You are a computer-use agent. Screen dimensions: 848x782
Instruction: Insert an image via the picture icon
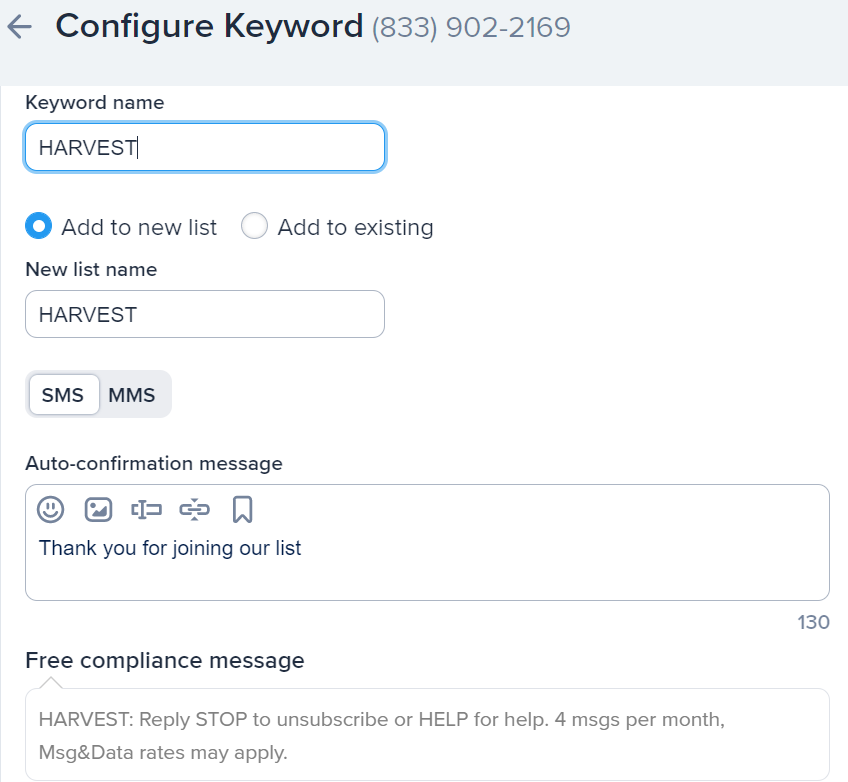pyautogui.click(x=98, y=510)
